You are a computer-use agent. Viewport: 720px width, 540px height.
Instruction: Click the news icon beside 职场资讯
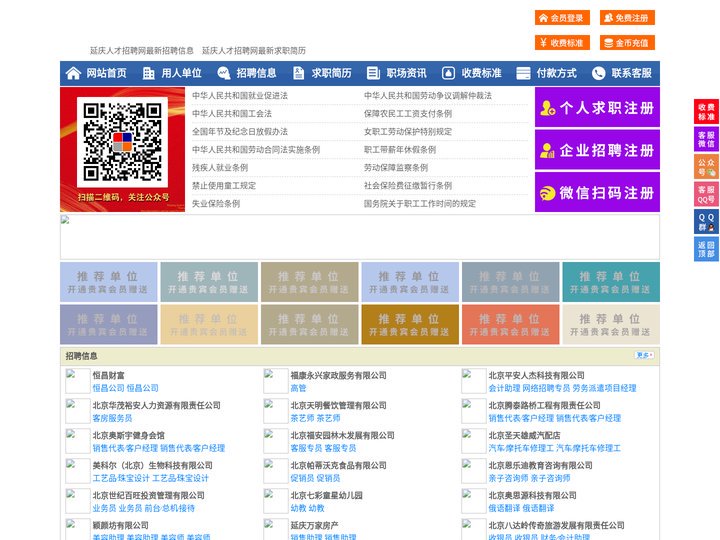[373, 73]
